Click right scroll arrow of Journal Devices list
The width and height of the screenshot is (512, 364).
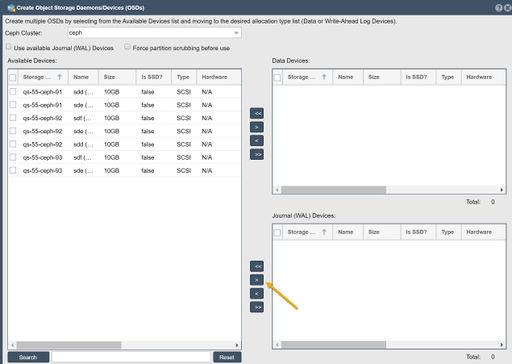(502, 344)
